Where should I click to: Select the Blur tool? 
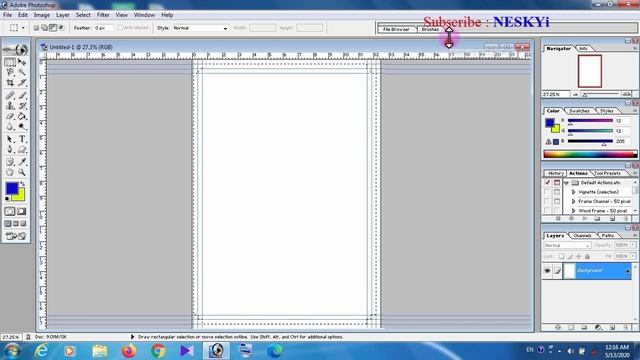10,127
